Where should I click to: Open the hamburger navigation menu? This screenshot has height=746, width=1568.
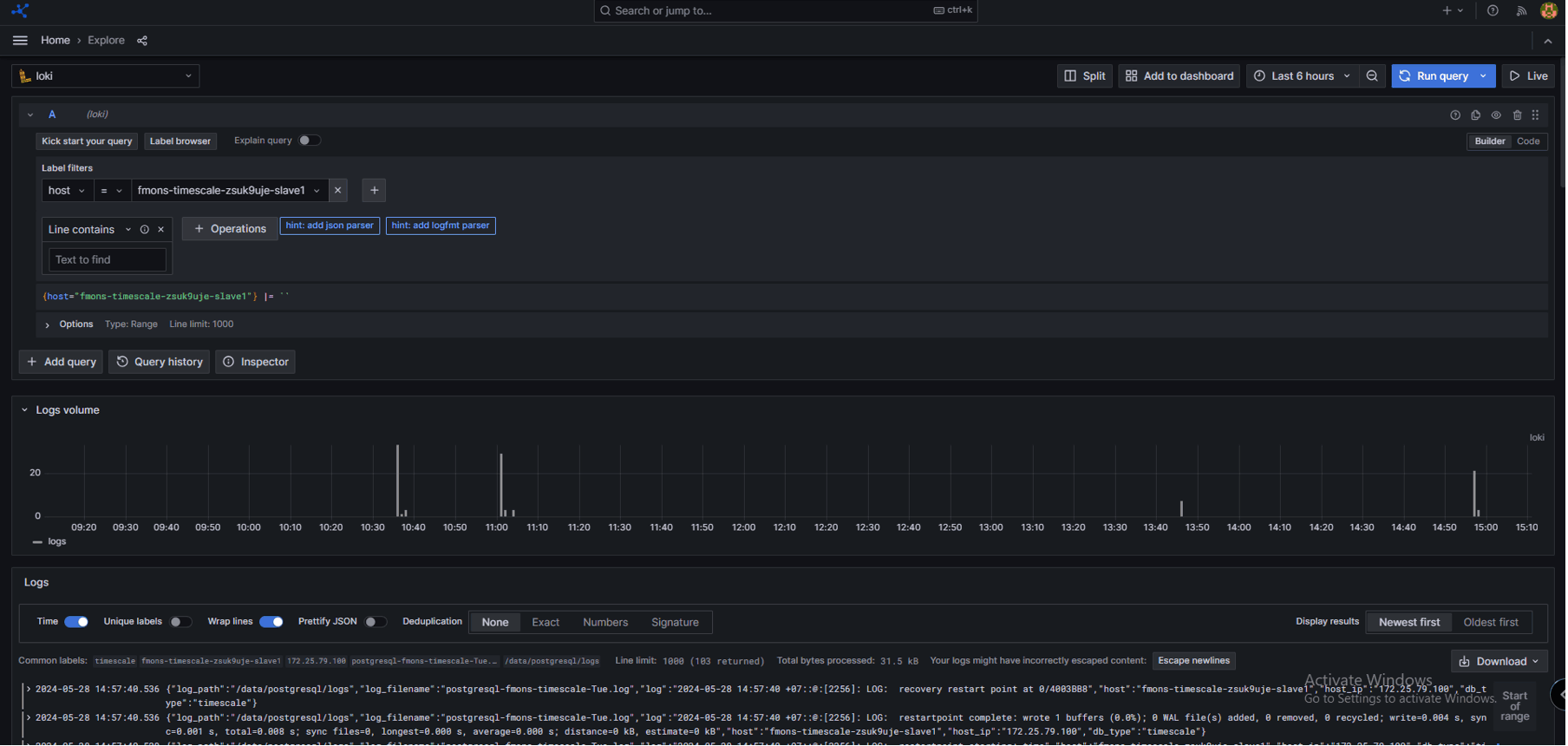20,41
